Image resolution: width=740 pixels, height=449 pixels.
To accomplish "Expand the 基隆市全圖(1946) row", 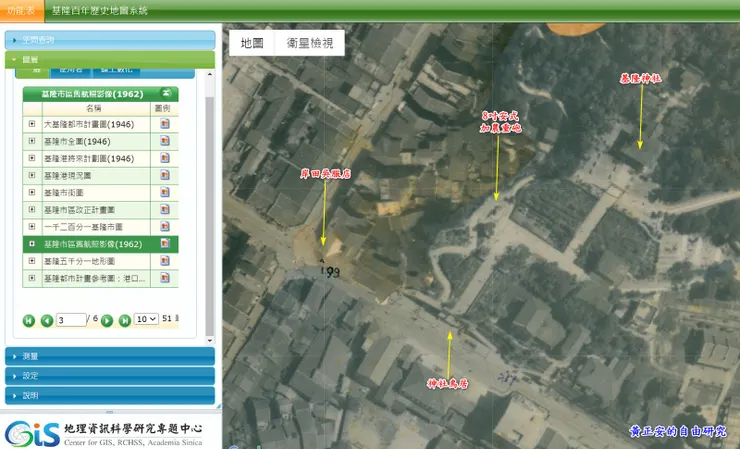I will [x=32, y=141].
